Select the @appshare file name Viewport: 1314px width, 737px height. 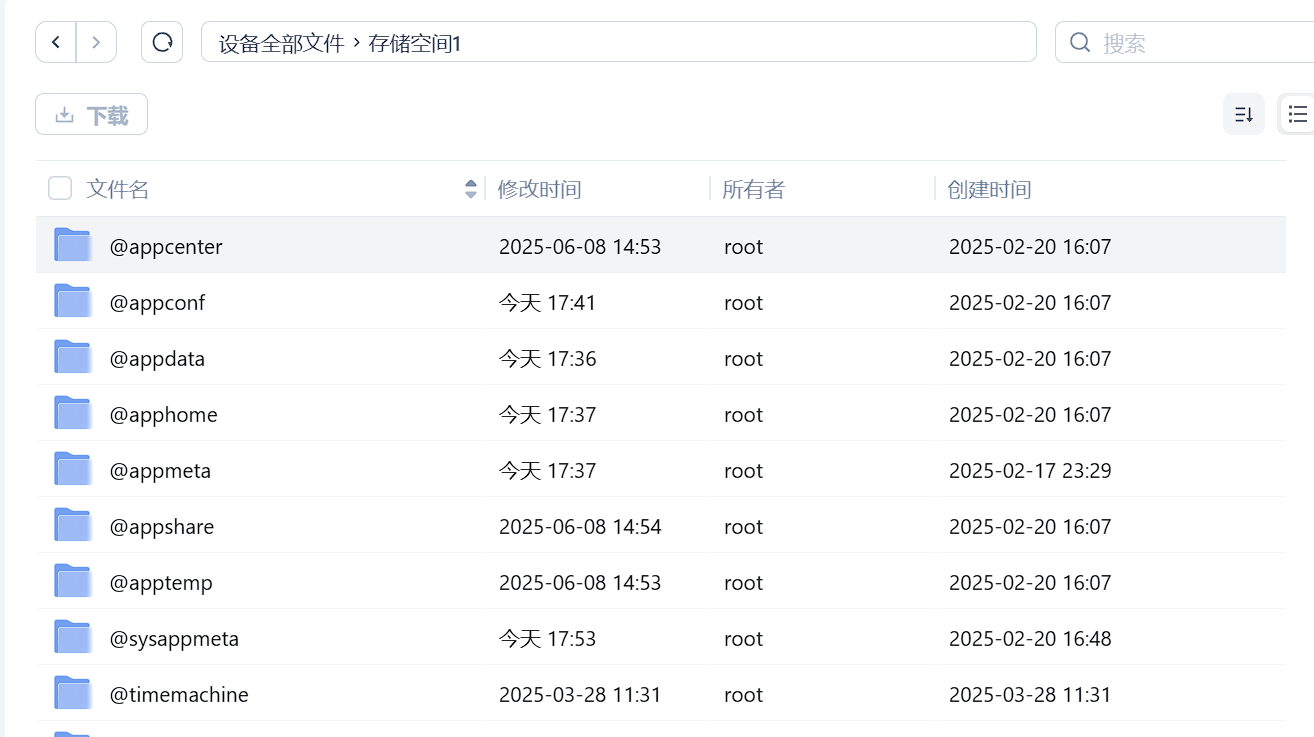coord(161,526)
